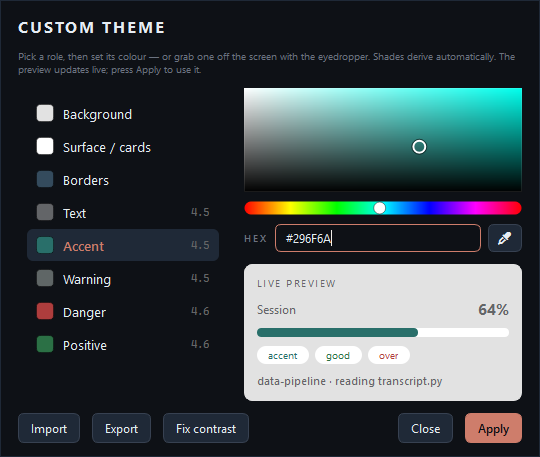This screenshot has height=457, width=540.
Task: Click the Danger contrast value 4.6
Action: pyautogui.click(x=200, y=311)
